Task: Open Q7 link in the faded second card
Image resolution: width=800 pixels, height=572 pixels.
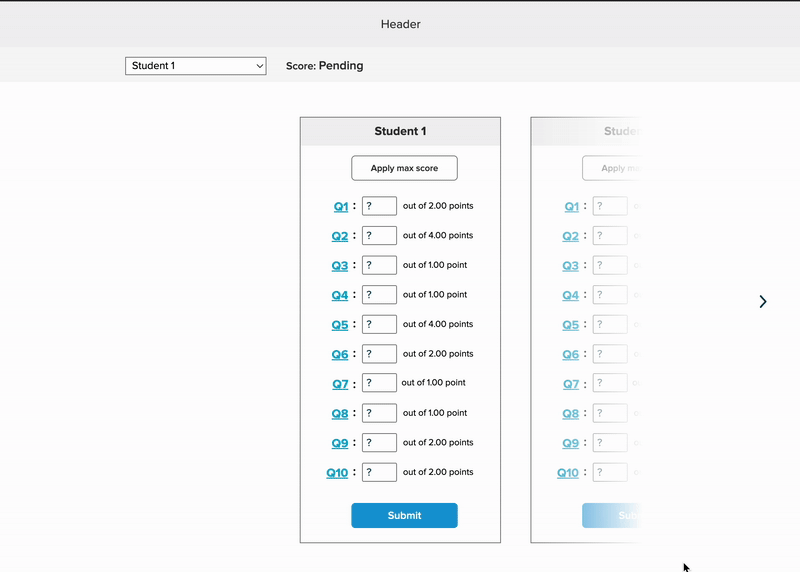Action: click(x=571, y=384)
